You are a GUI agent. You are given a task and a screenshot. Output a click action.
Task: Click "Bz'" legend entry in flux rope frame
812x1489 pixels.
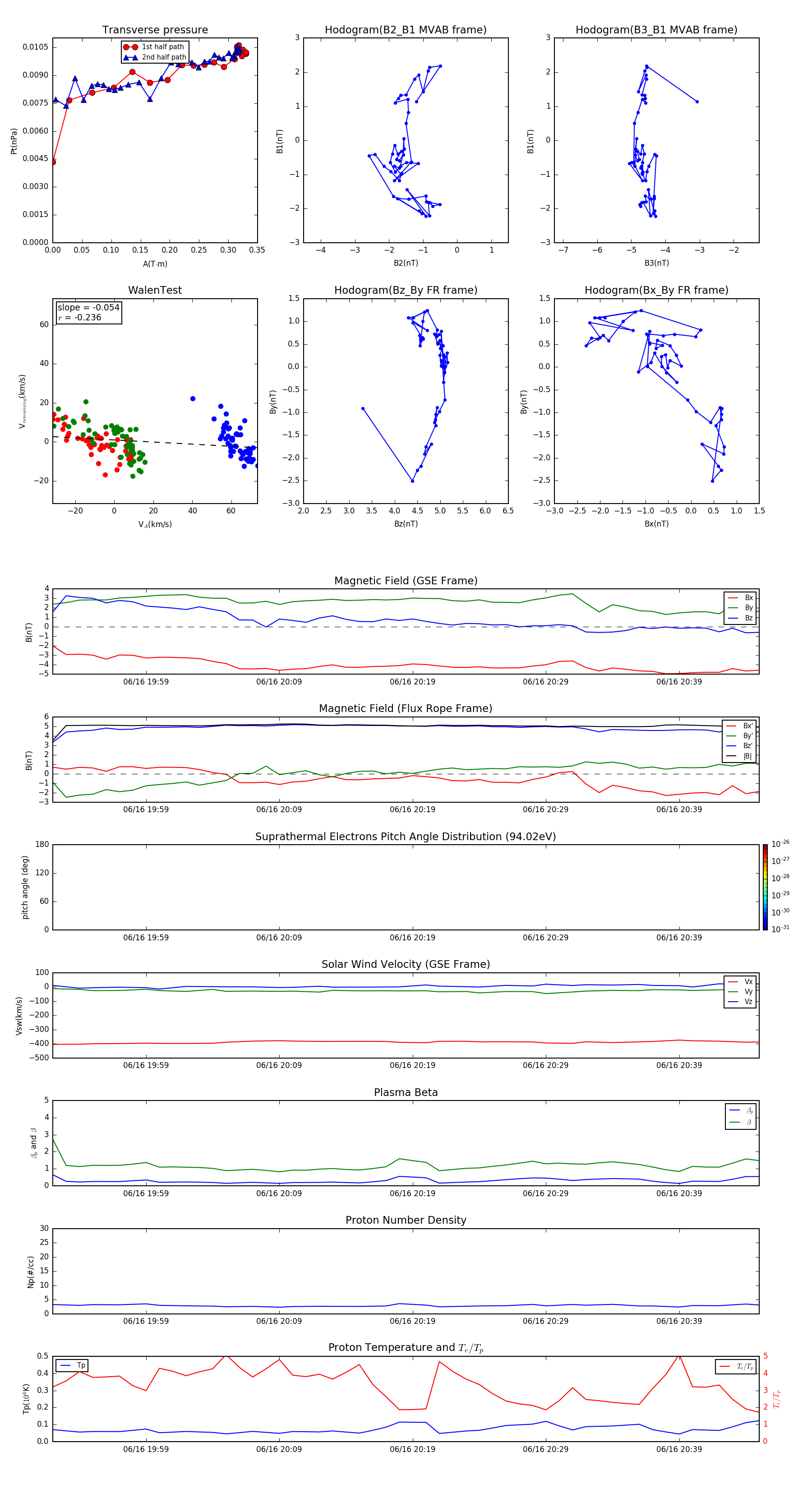point(739,746)
